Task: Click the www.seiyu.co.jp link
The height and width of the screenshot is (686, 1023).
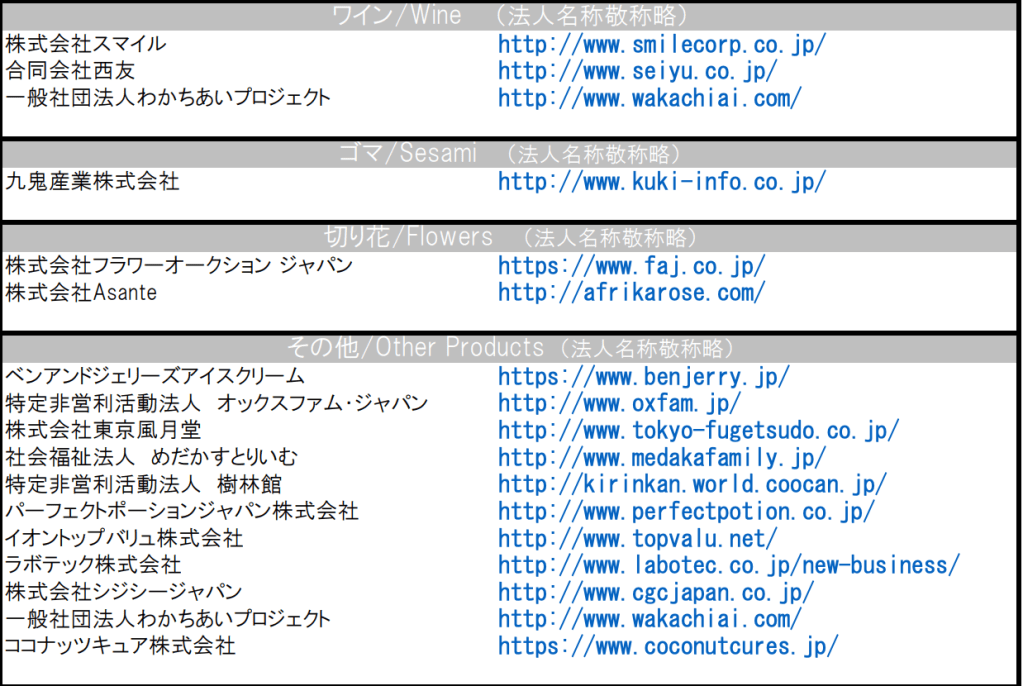Action: [x=637, y=72]
